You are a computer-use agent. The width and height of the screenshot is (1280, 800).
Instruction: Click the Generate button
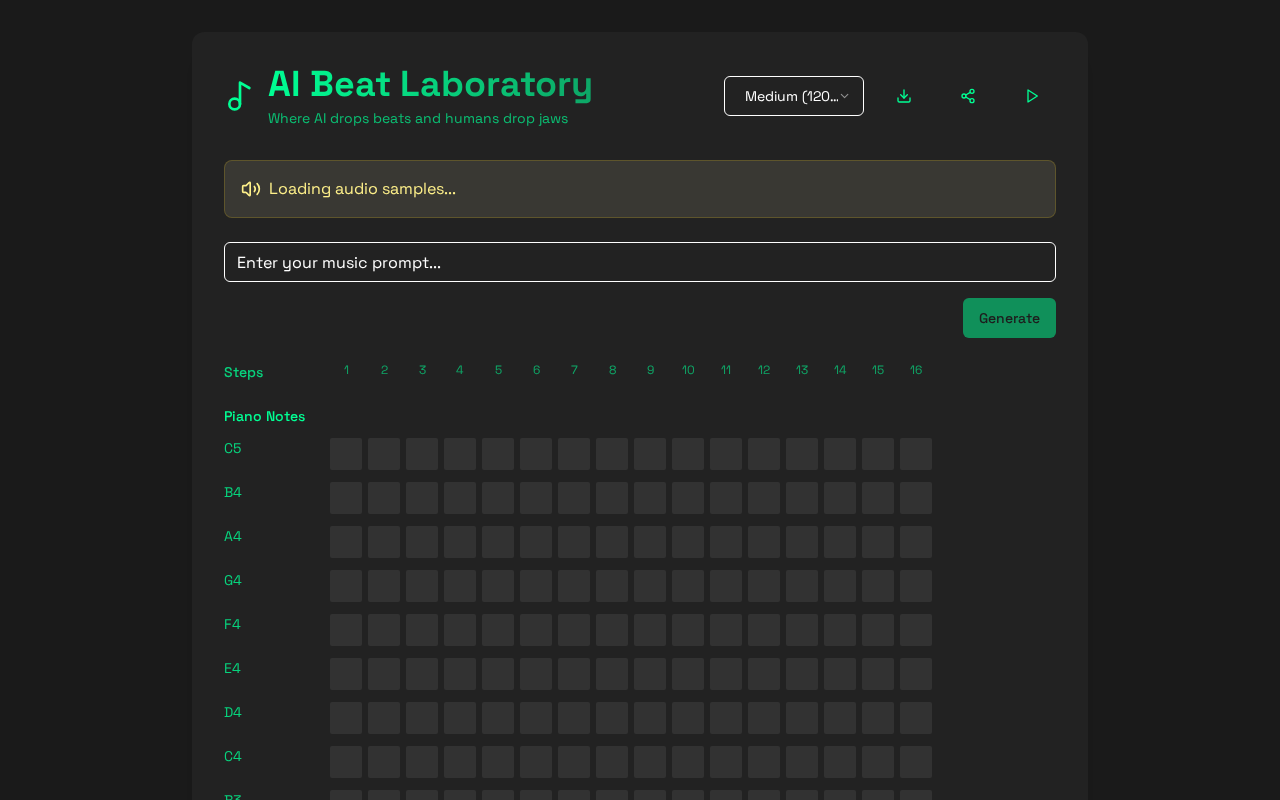pyautogui.click(x=1009, y=318)
